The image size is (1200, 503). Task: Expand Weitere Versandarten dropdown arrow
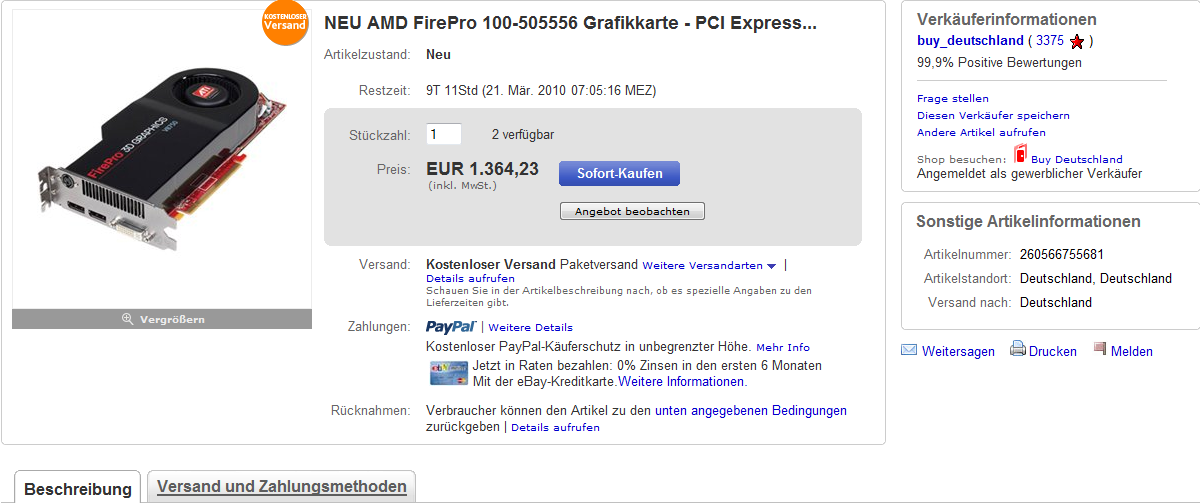pos(771,266)
